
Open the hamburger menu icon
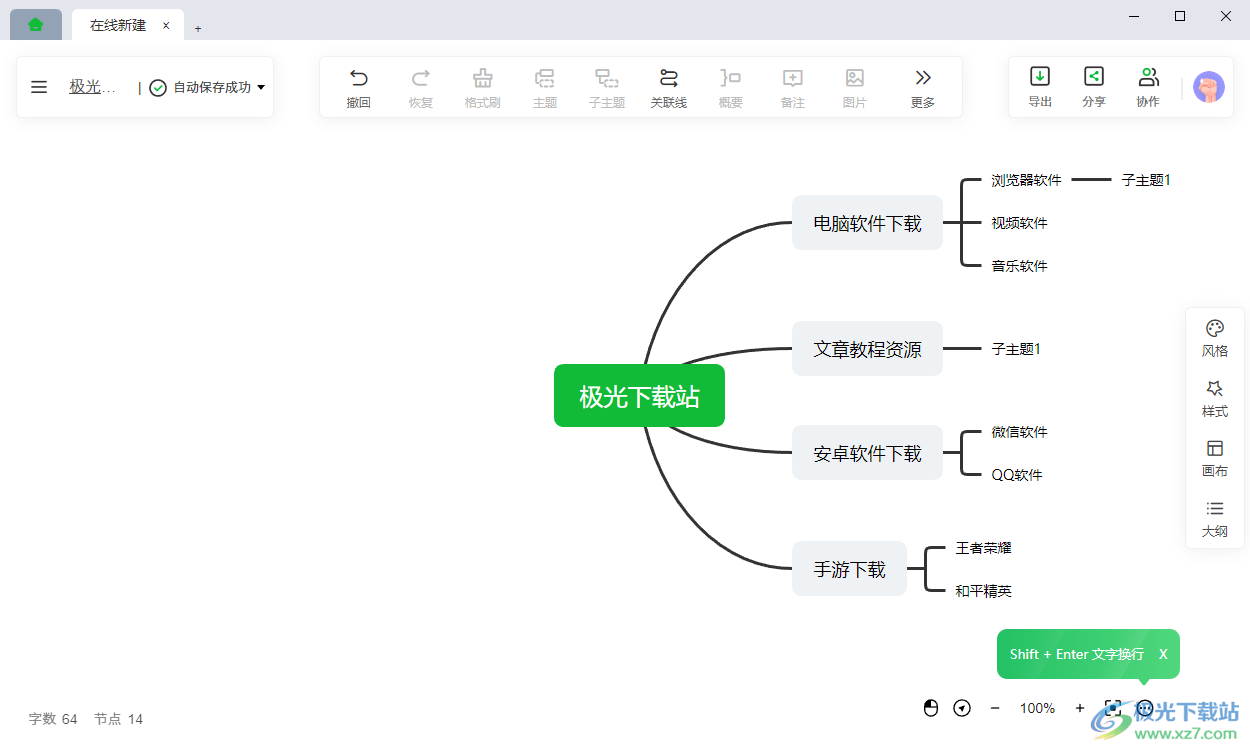click(x=39, y=87)
